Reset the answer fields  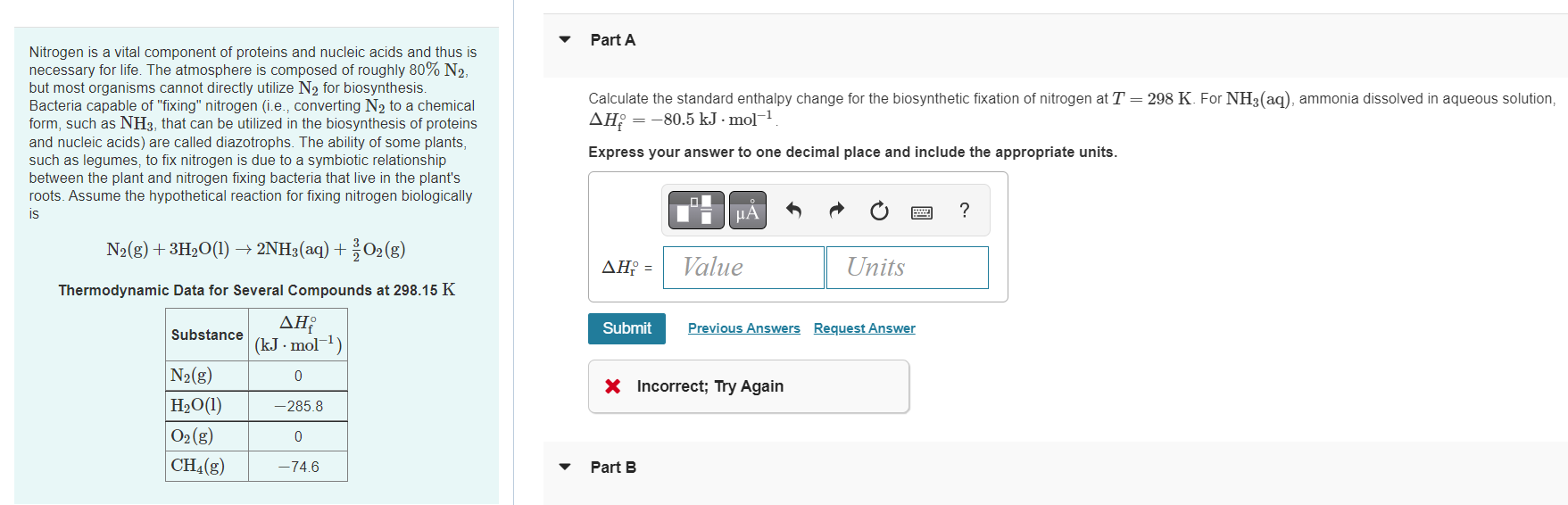[x=879, y=211]
